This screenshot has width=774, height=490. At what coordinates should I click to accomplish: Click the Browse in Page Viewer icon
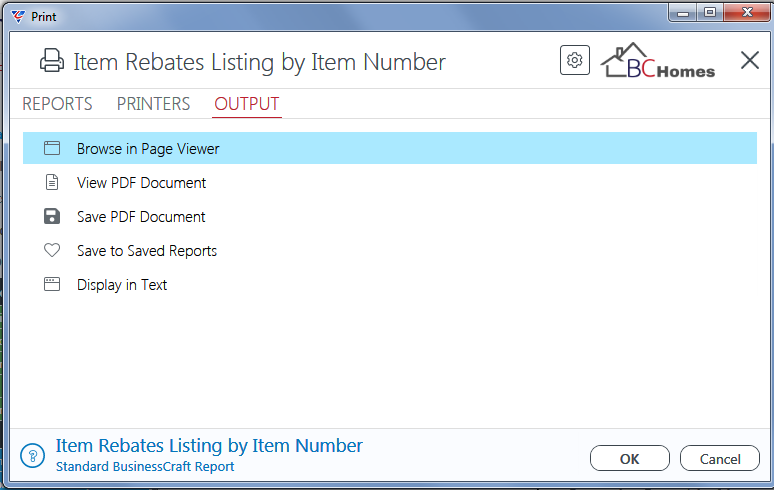52,148
